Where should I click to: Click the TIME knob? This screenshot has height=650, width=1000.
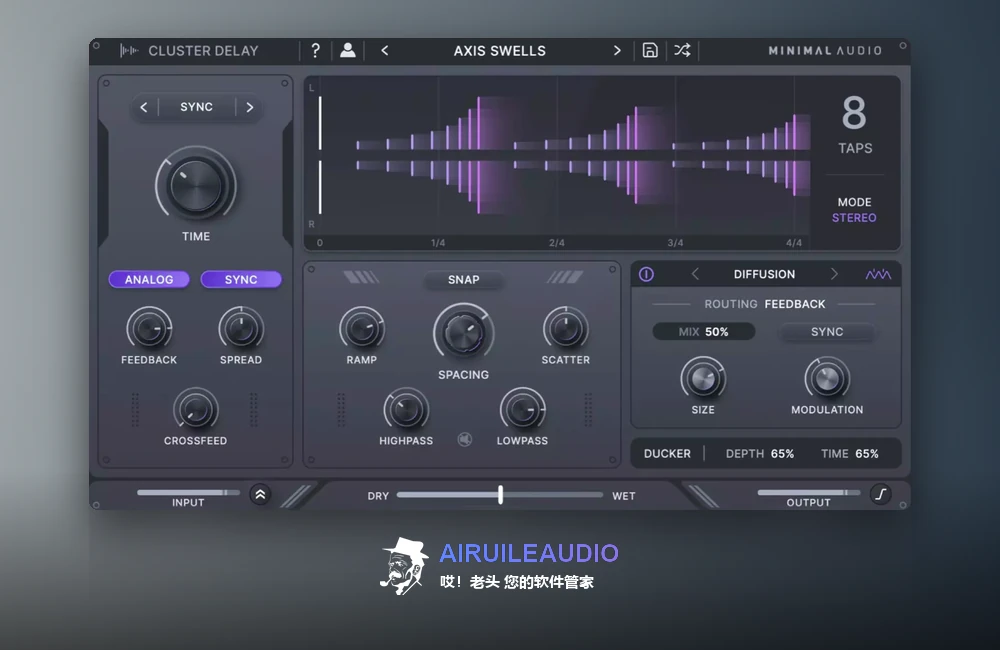click(196, 186)
